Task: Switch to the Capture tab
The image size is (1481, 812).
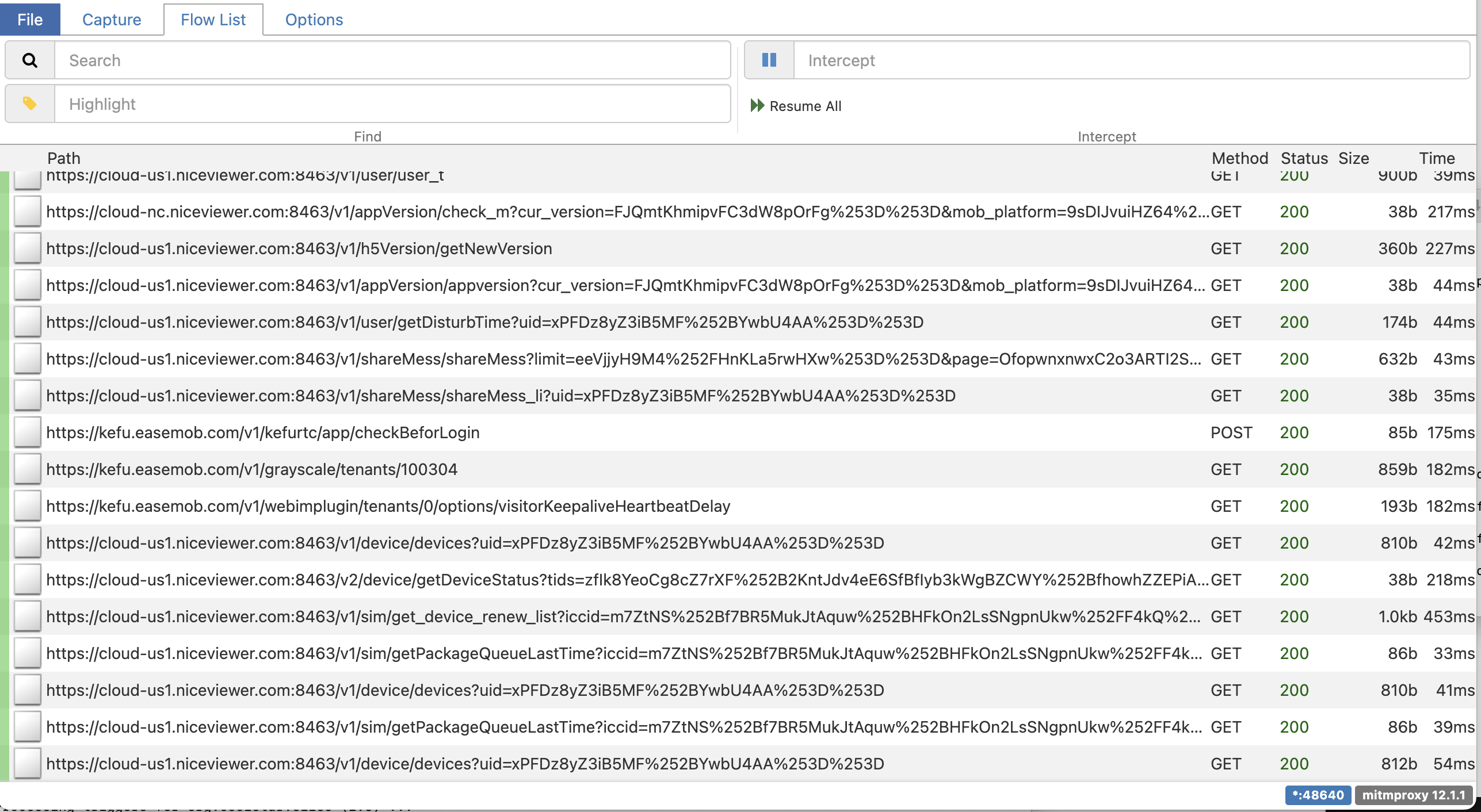Action: (x=112, y=20)
